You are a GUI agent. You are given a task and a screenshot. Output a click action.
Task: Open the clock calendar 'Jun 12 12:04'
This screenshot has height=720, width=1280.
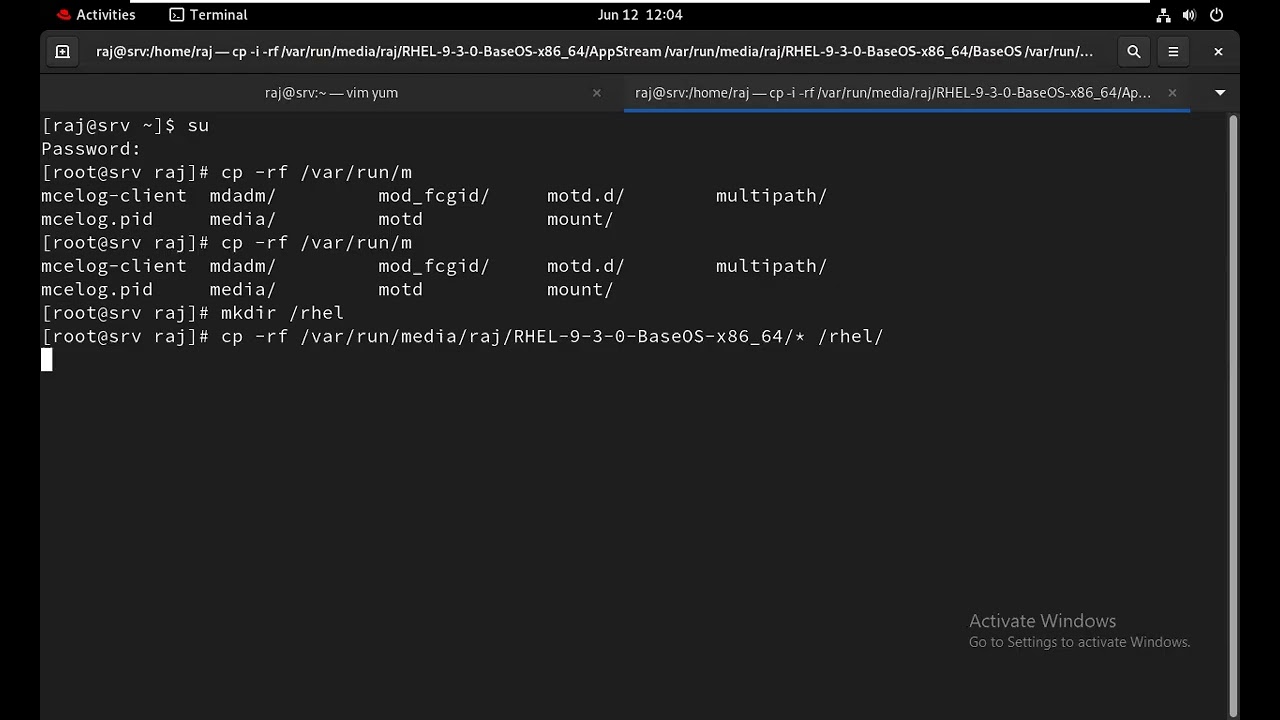[x=640, y=15]
